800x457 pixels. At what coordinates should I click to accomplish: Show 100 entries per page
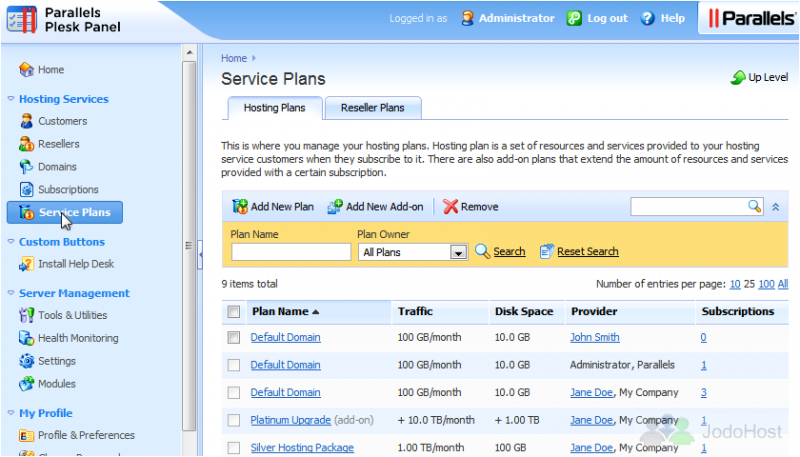pyautogui.click(x=766, y=284)
